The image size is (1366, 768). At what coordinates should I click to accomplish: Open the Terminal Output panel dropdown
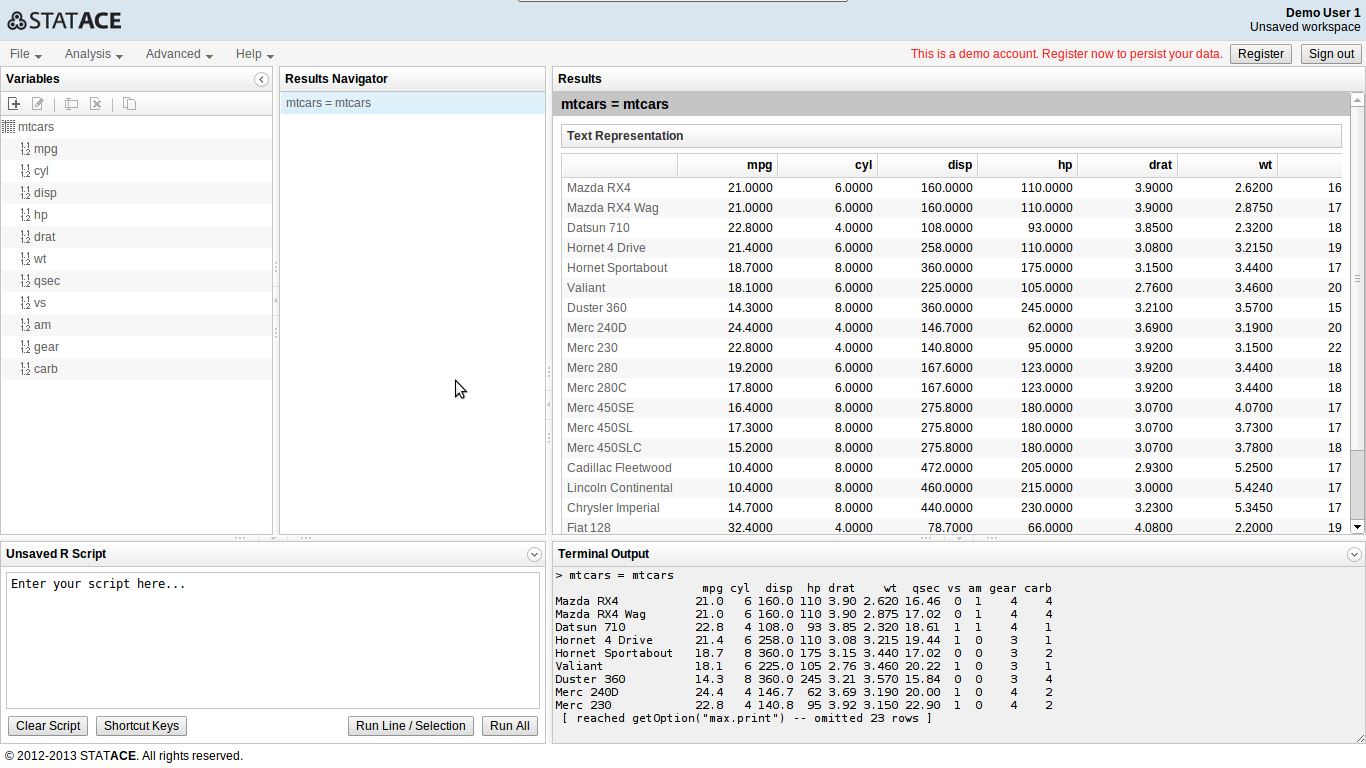click(x=1354, y=554)
